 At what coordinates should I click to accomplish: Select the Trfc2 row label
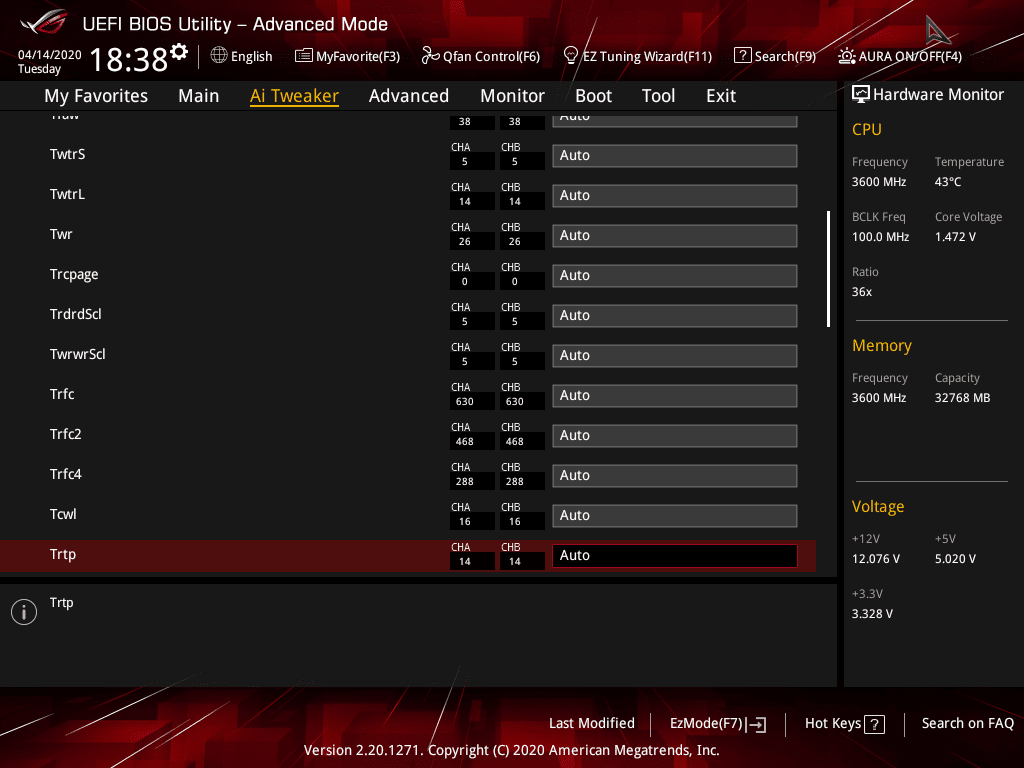point(65,434)
